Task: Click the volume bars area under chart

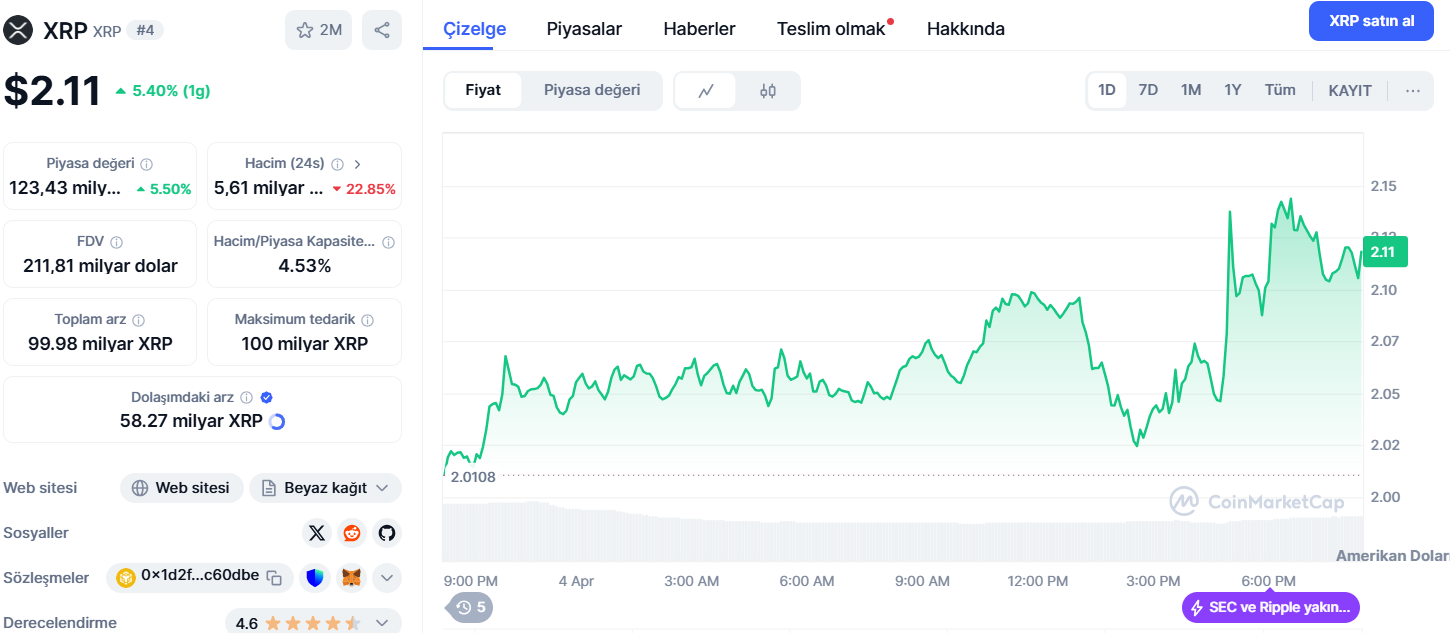Action: (x=903, y=531)
